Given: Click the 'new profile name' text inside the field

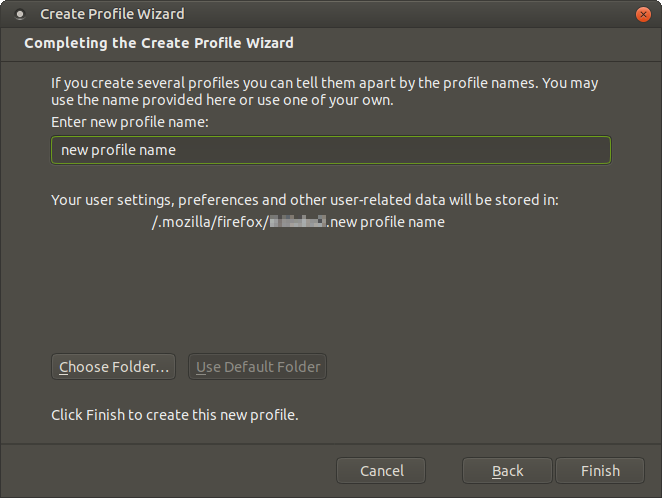Looking at the screenshot, I should [x=118, y=150].
